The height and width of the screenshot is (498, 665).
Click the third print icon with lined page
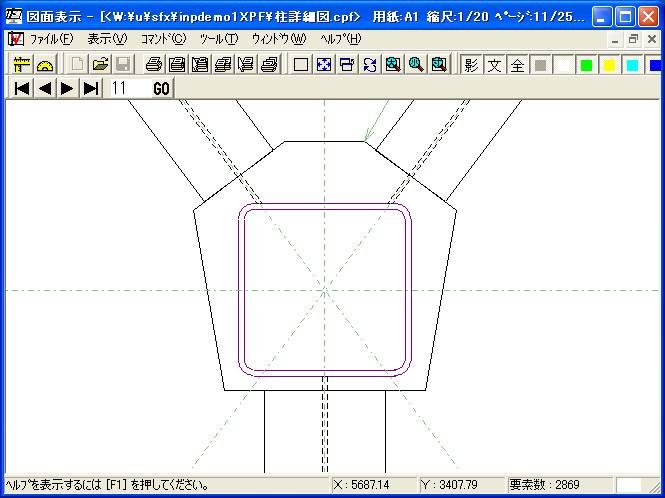200,65
